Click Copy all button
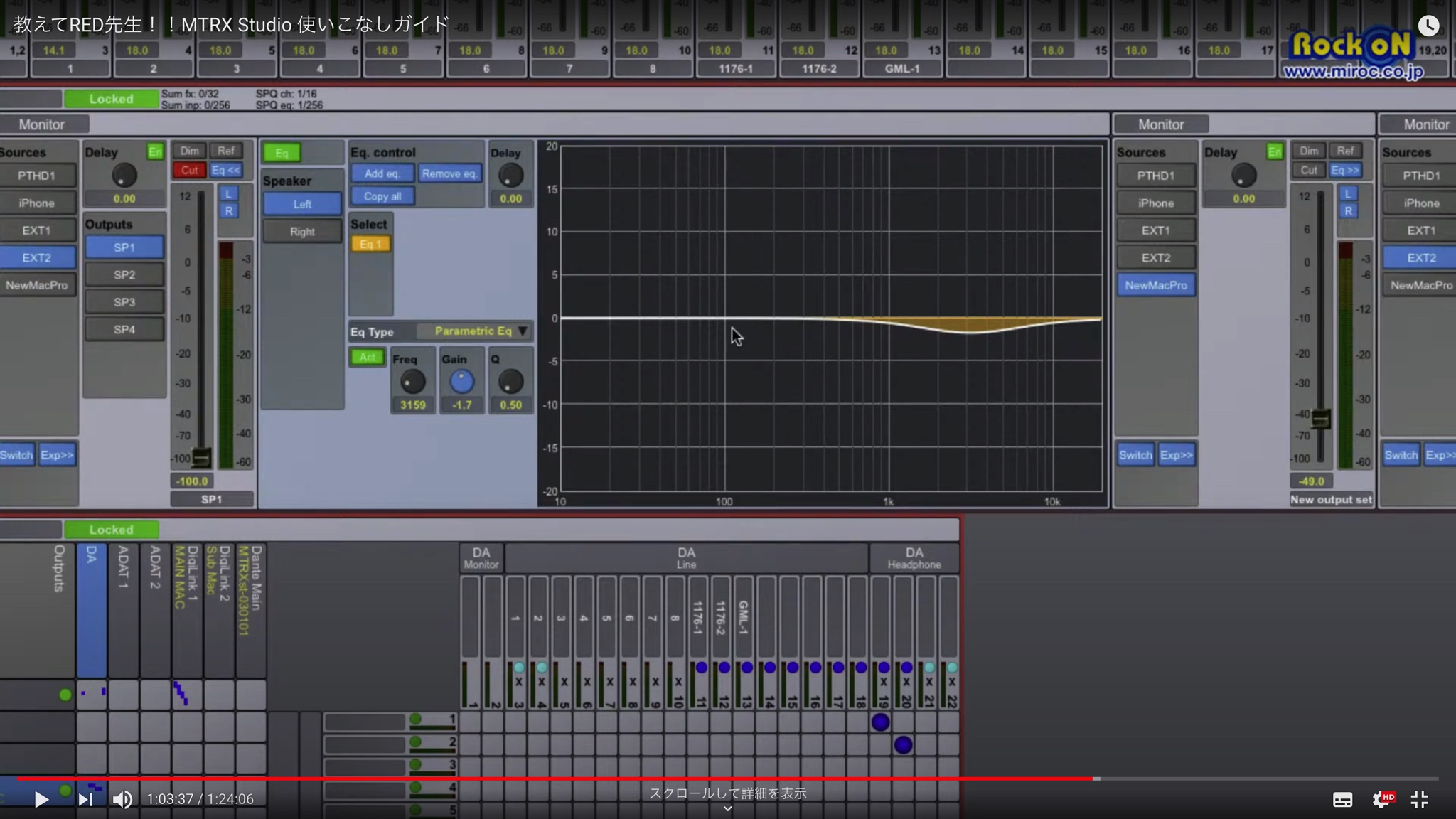 tap(382, 196)
